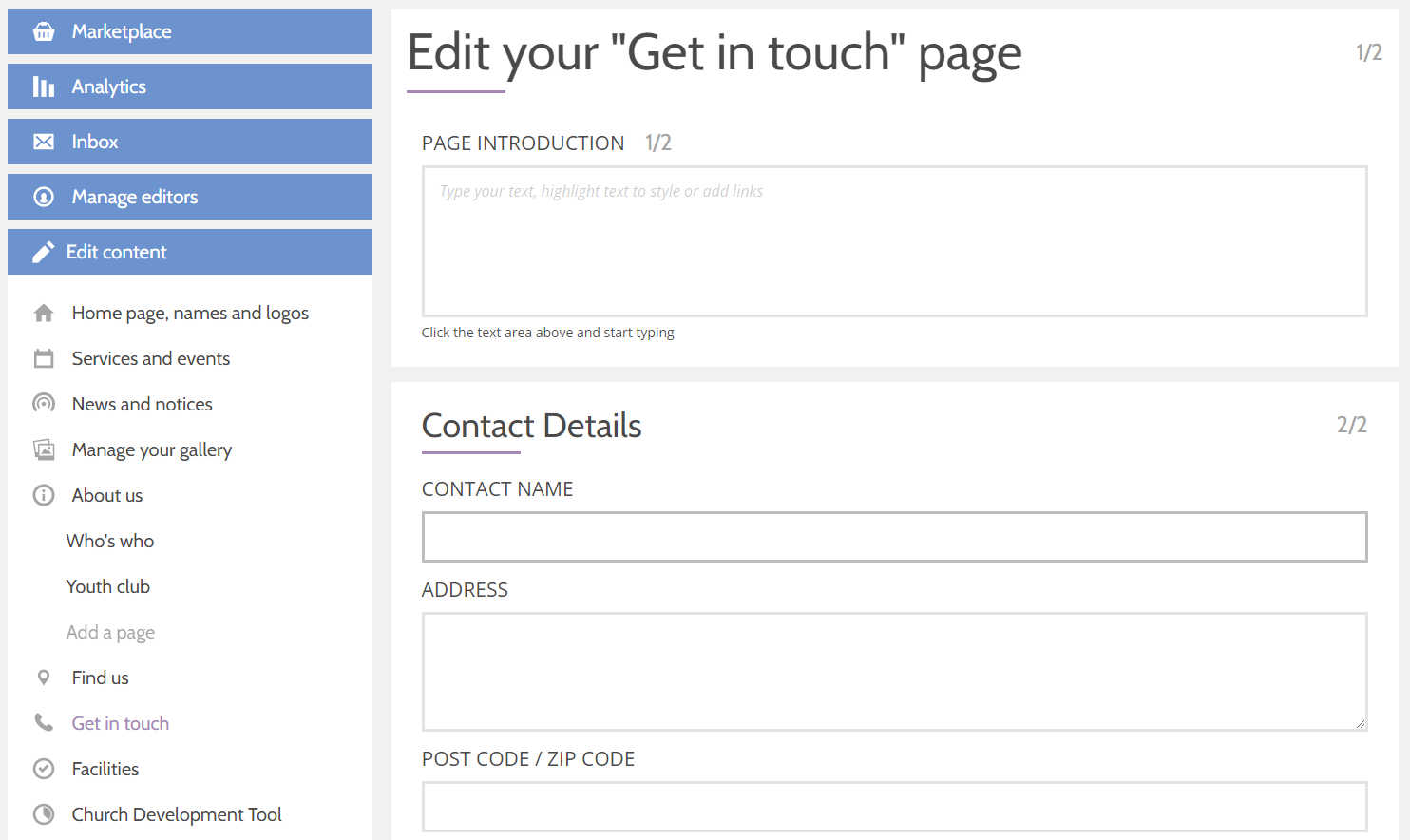Click the Address text area resize handle
This screenshot has height=840, width=1410.
coord(1361,724)
